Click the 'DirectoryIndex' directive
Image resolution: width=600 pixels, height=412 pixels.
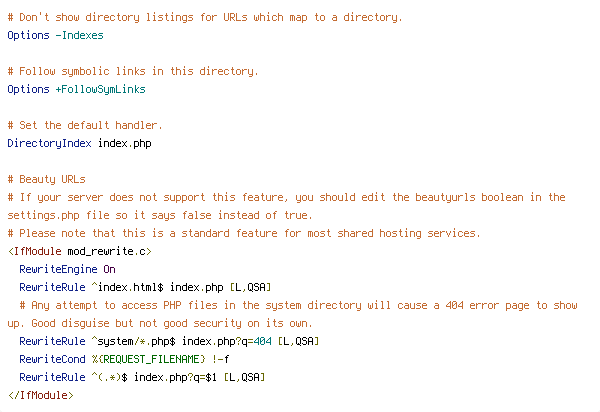(x=49, y=143)
